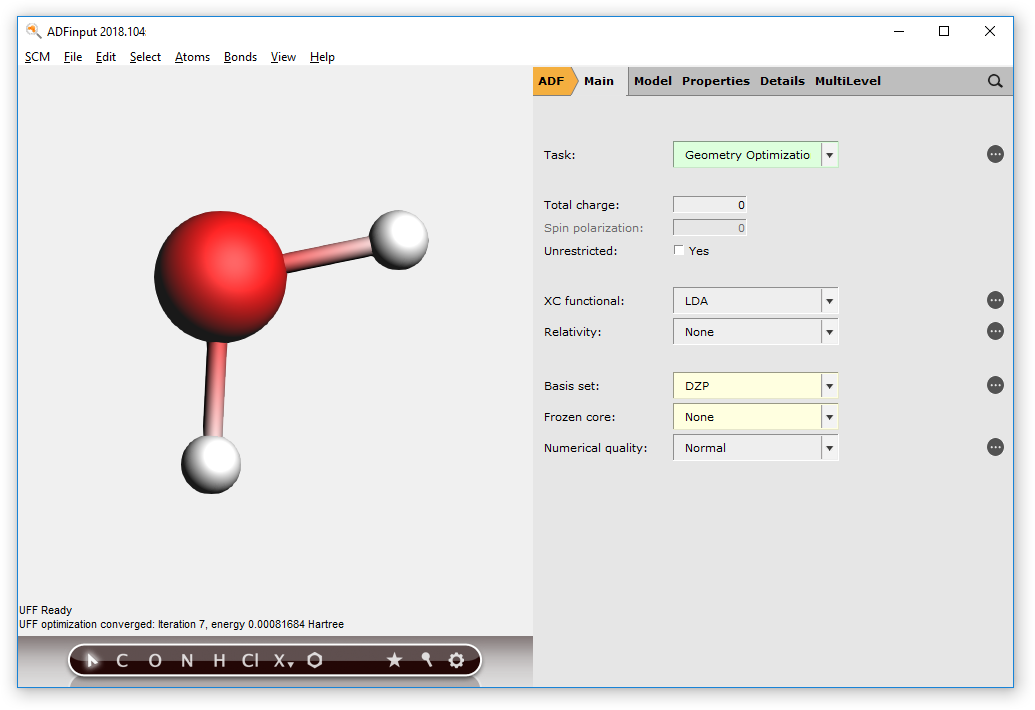Maximize the ADFinput window

(944, 31)
